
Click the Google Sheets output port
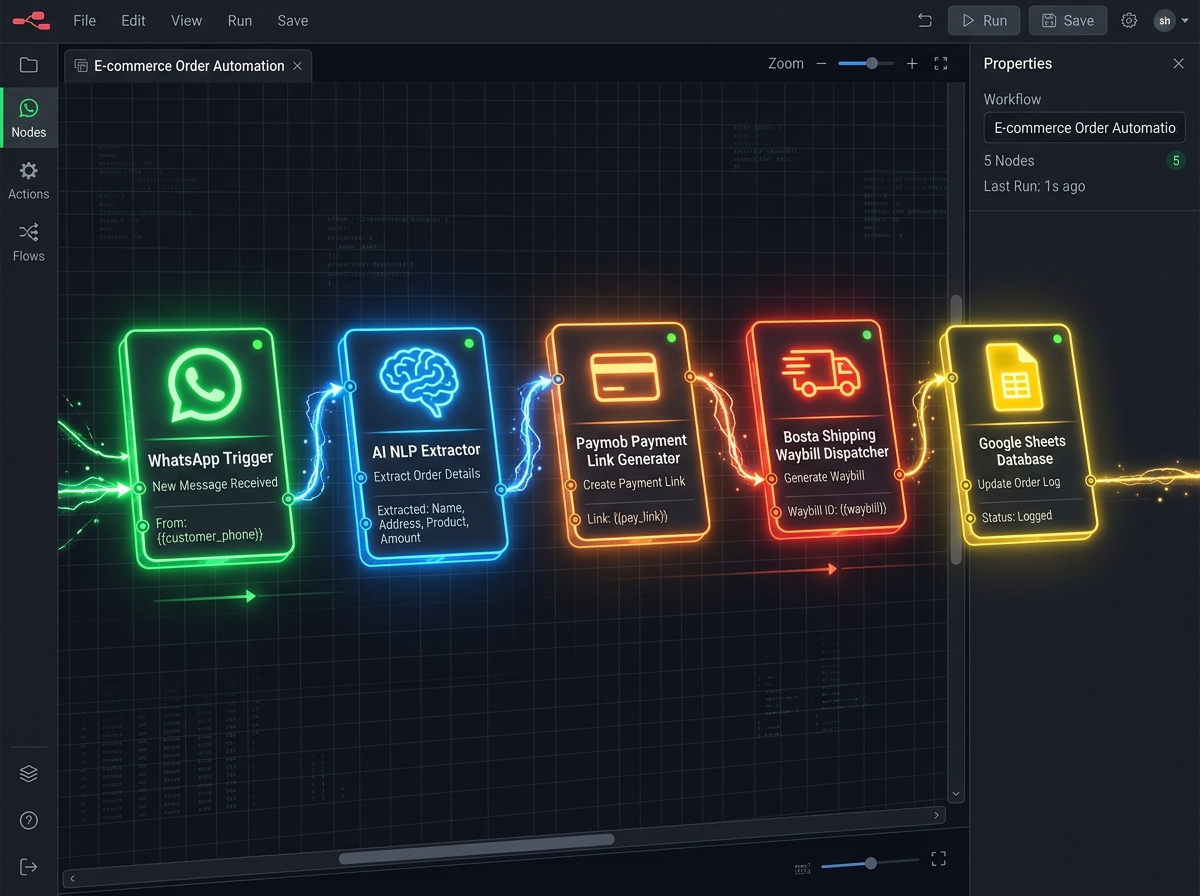[x=1090, y=482]
